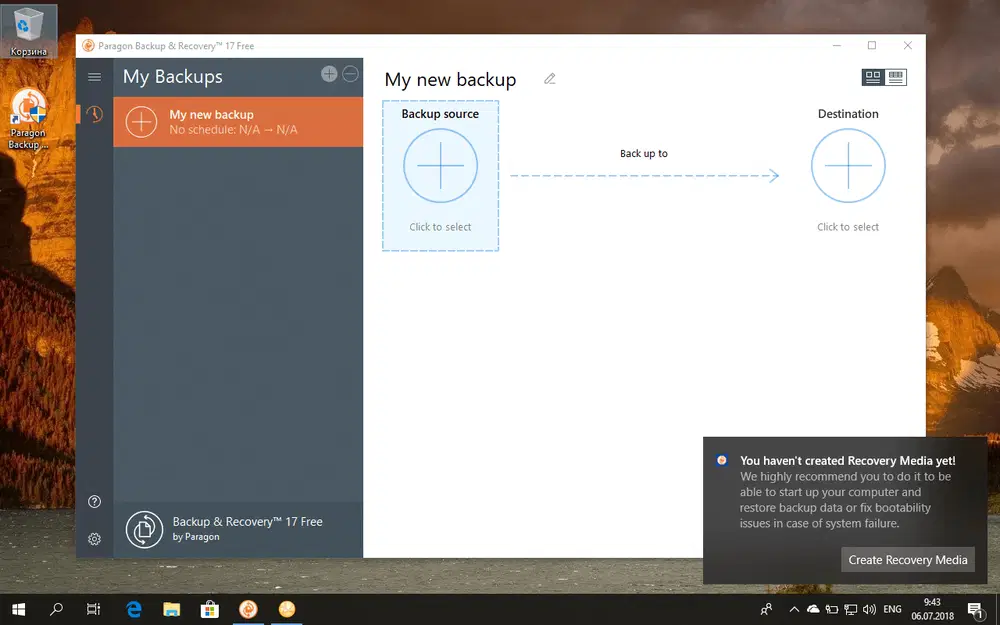Click 'Click to select' under Destination
The image size is (1000, 625).
click(x=848, y=227)
